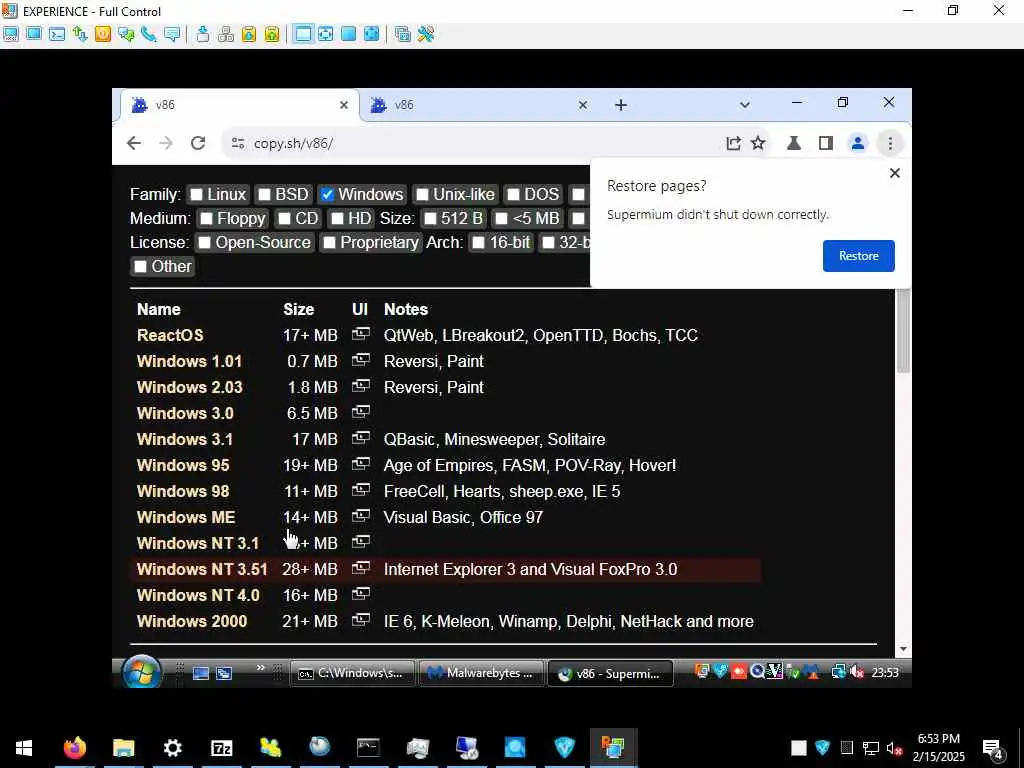Check the Floppy medium checkbox
This screenshot has height=768, width=1024.
[x=206, y=219]
